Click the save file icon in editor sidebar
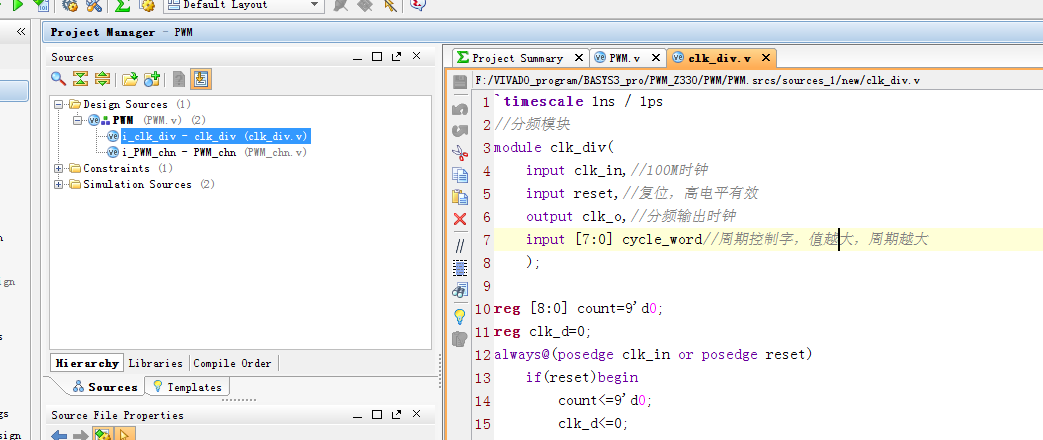Screen dimensions: 1043x440 pyautogui.click(x=460, y=82)
